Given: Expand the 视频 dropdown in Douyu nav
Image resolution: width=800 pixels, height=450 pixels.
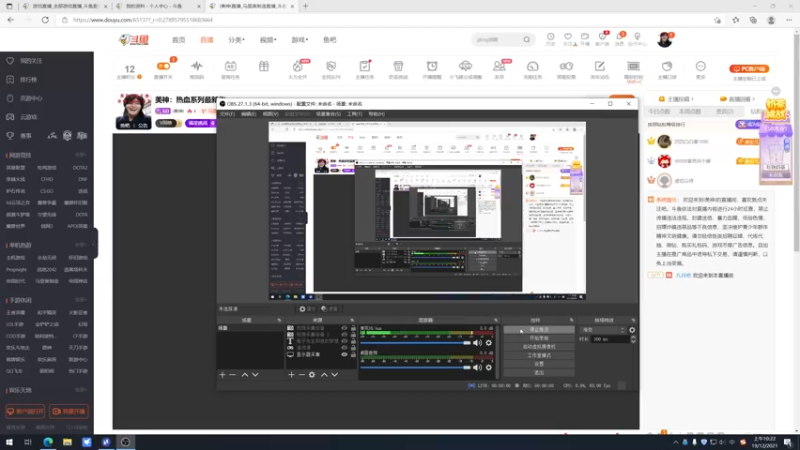Looking at the screenshot, I should [267, 40].
